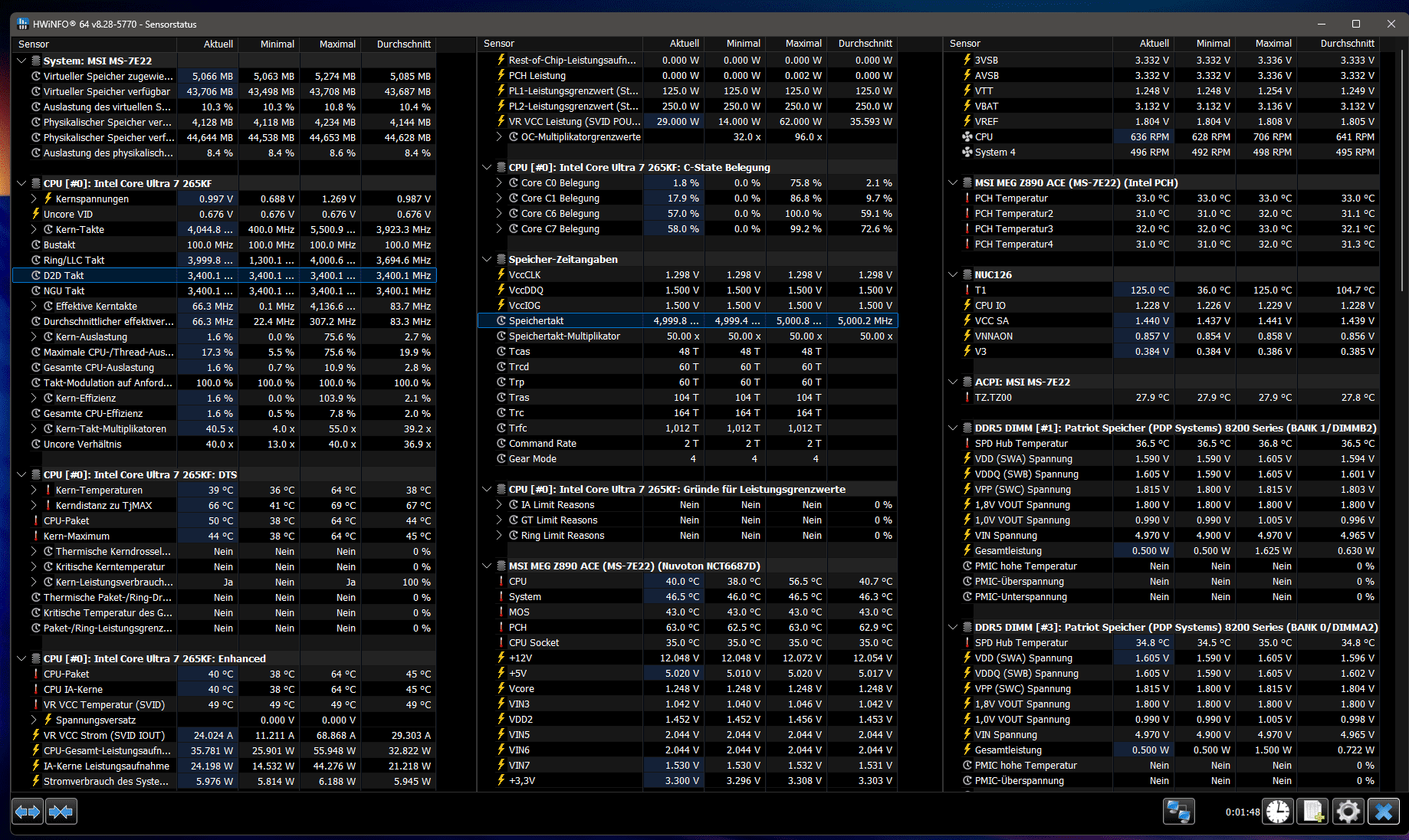The height and width of the screenshot is (840, 1409).
Task: Start logging with the log file icon
Action: click(1313, 811)
